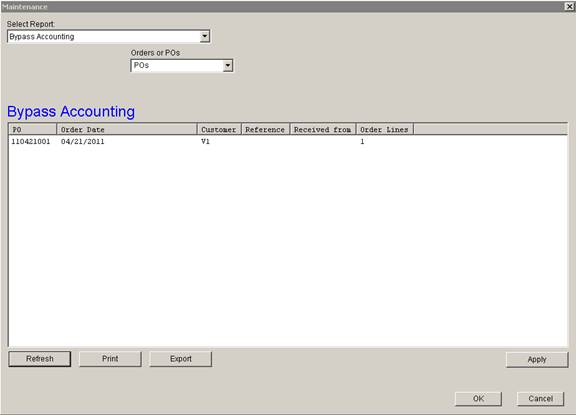576x415 pixels.
Task: Click the Received from column header
Action: [x=323, y=129]
